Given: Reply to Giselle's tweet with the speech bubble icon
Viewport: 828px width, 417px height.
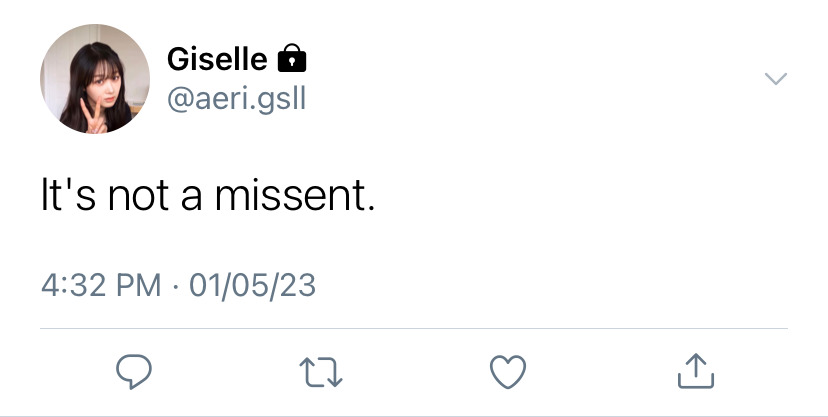Looking at the screenshot, I should (x=134, y=372).
